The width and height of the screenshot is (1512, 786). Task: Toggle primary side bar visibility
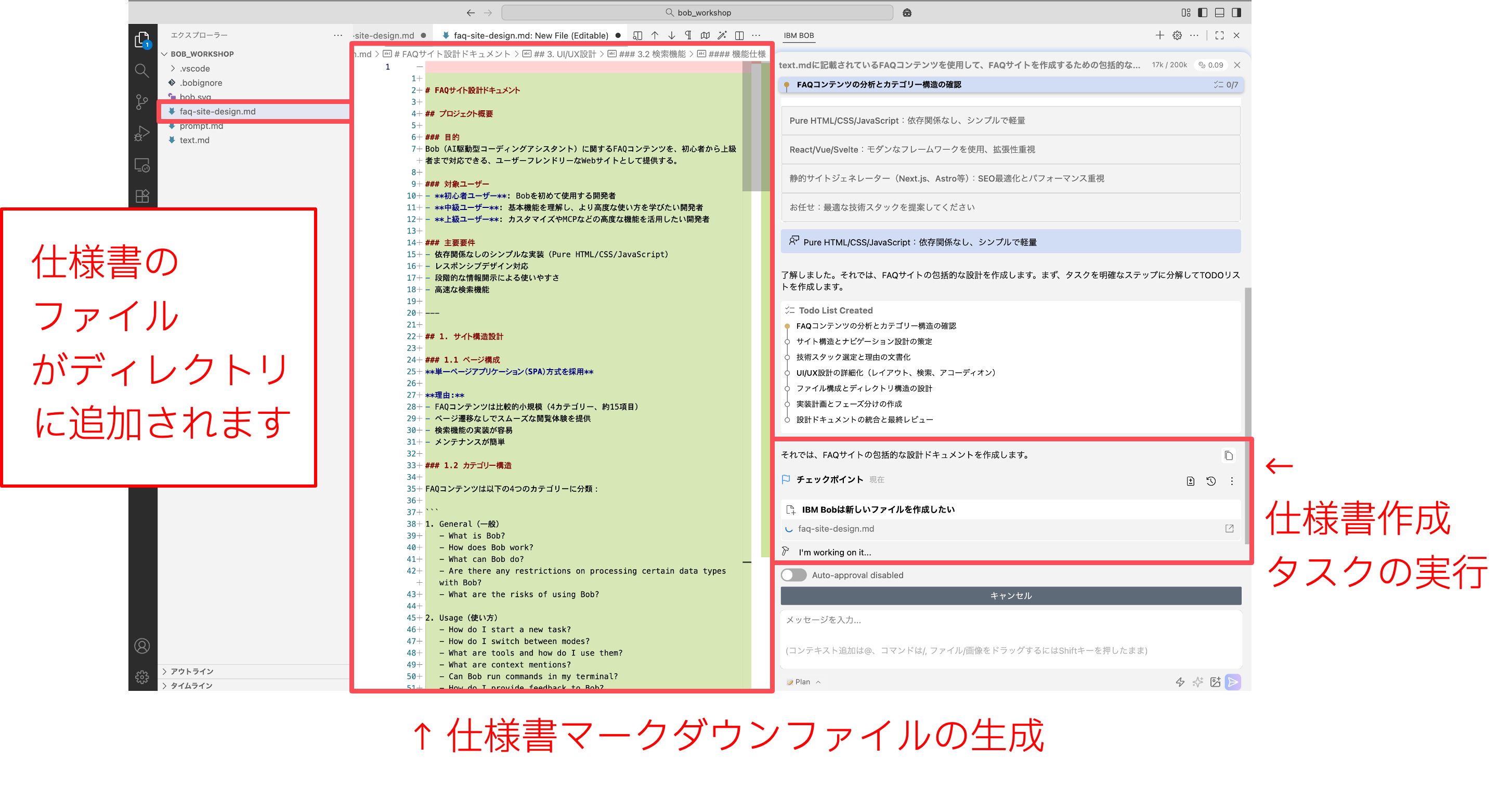pos(1203,12)
